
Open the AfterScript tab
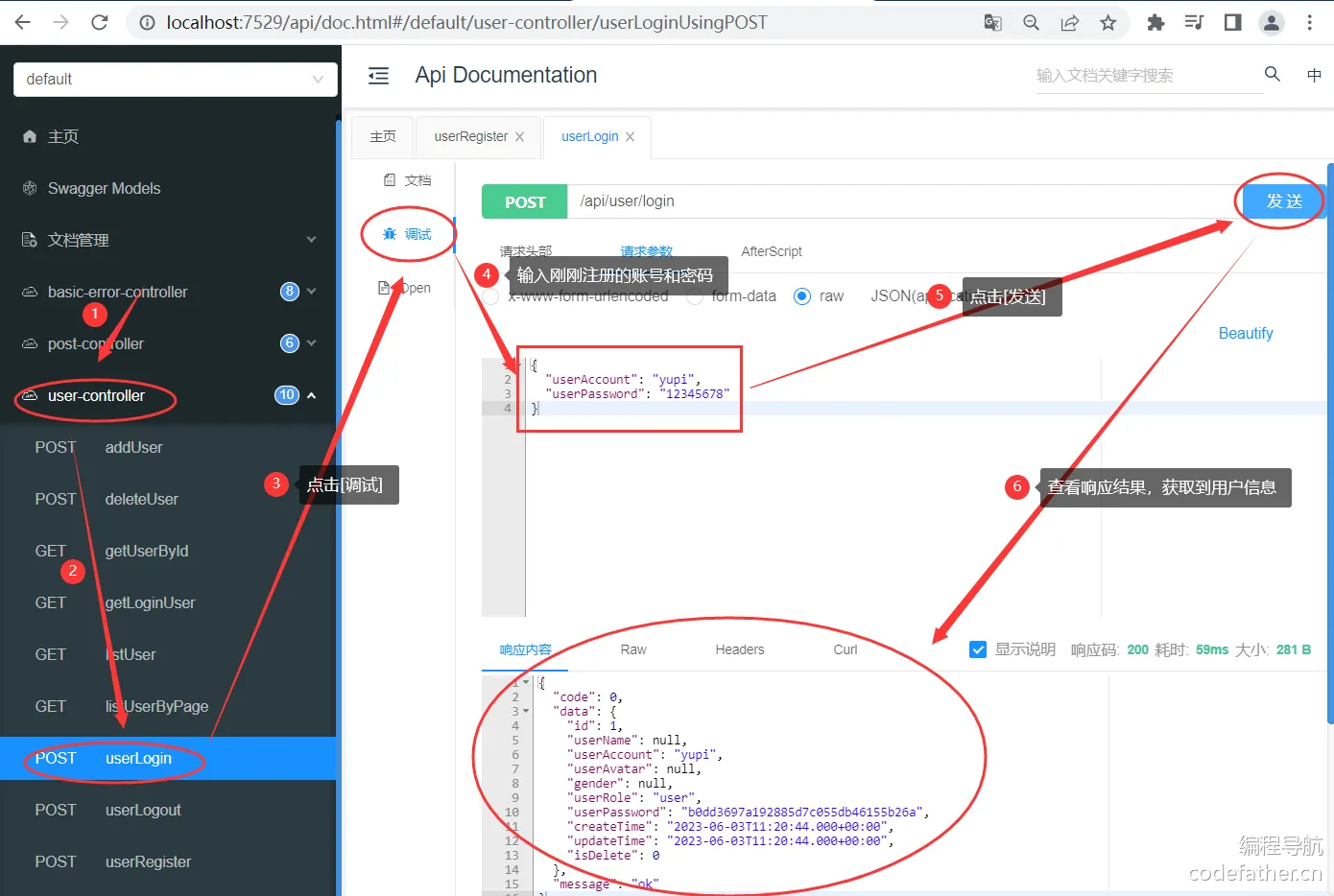click(x=772, y=251)
